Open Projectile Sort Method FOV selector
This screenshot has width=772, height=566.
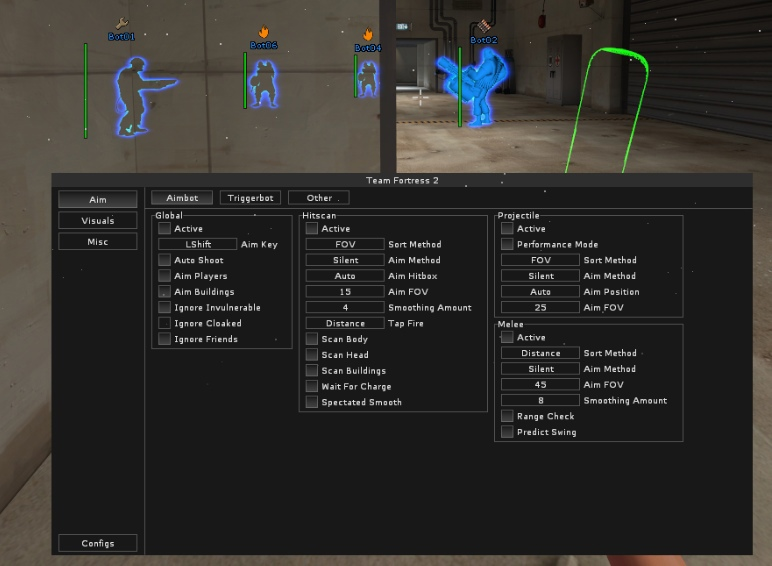coord(540,260)
